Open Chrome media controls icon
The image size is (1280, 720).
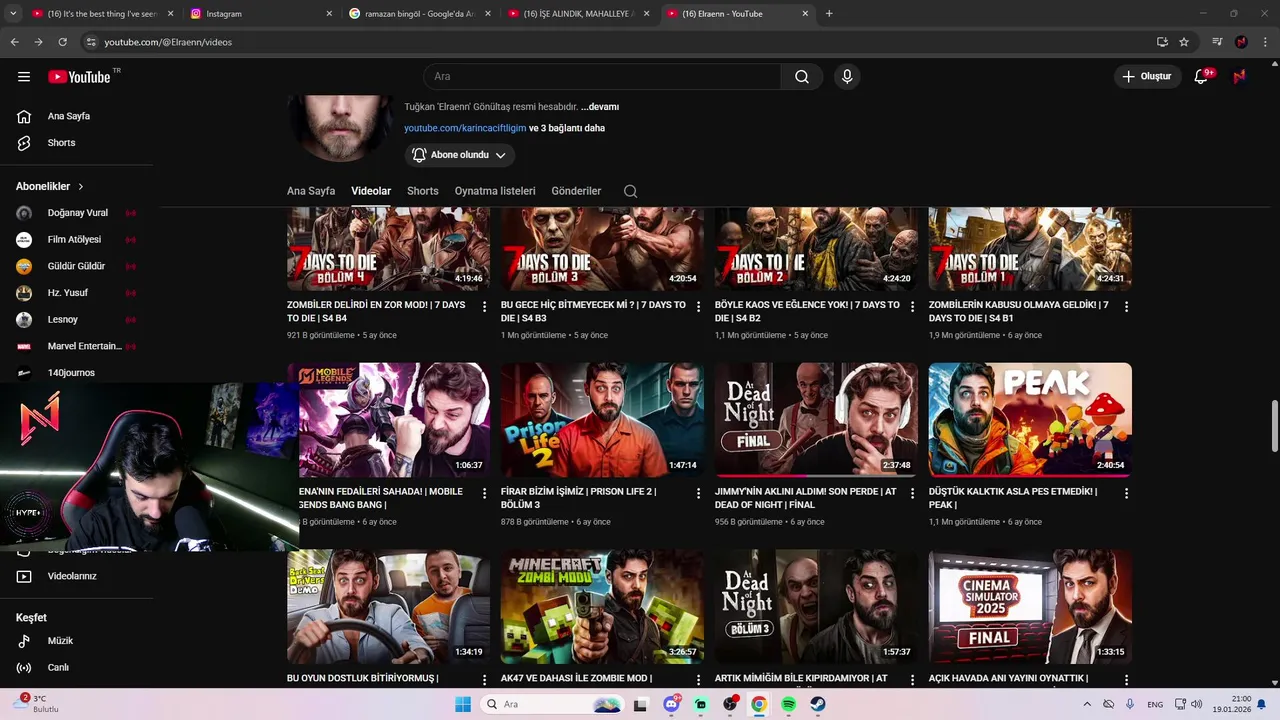[1217, 42]
